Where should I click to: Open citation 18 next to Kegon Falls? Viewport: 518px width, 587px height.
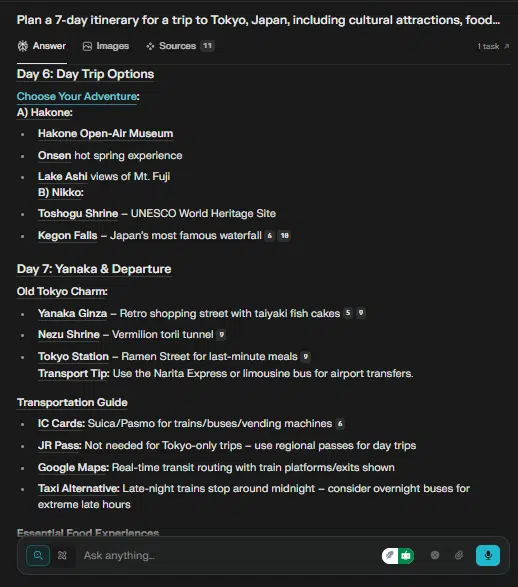click(x=284, y=235)
